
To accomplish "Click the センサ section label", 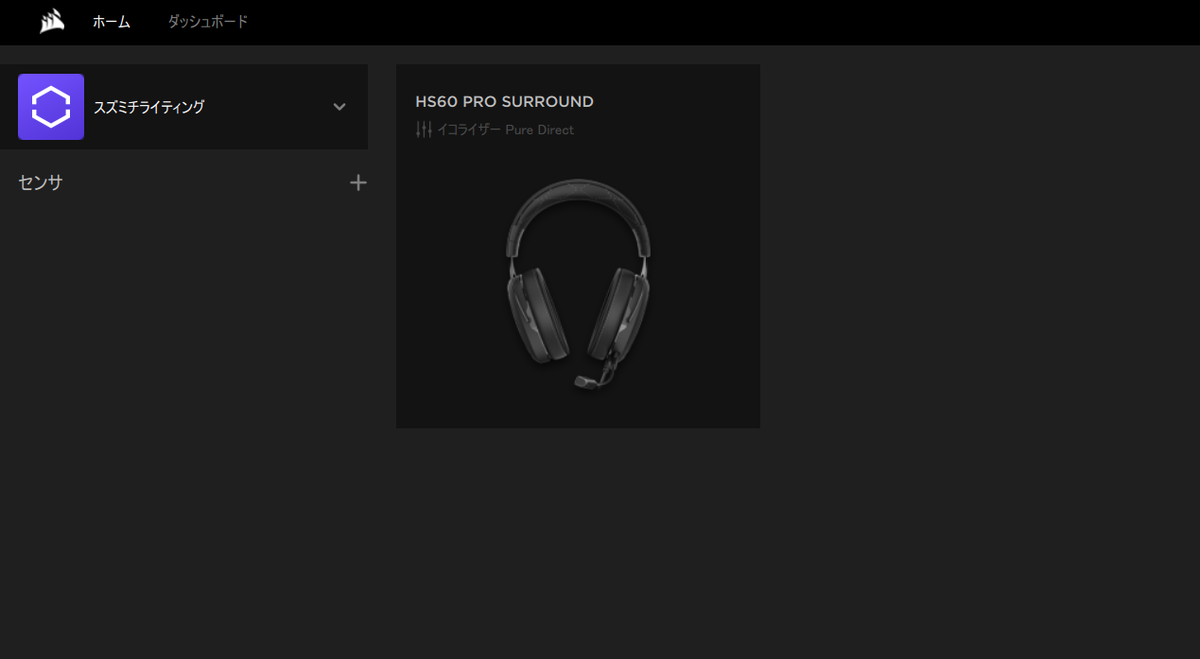I will tap(41, 183).
